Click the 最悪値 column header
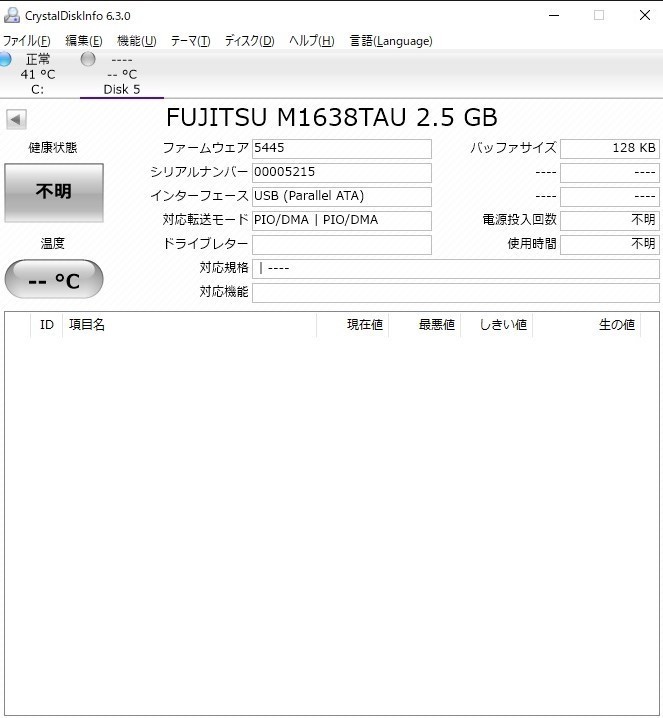Screen dimensions: 663x718 pos(424,325)
